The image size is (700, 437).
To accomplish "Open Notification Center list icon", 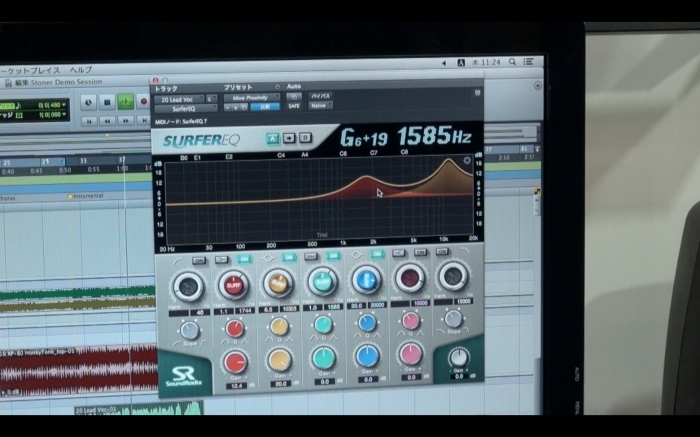I will click(529, 62).
